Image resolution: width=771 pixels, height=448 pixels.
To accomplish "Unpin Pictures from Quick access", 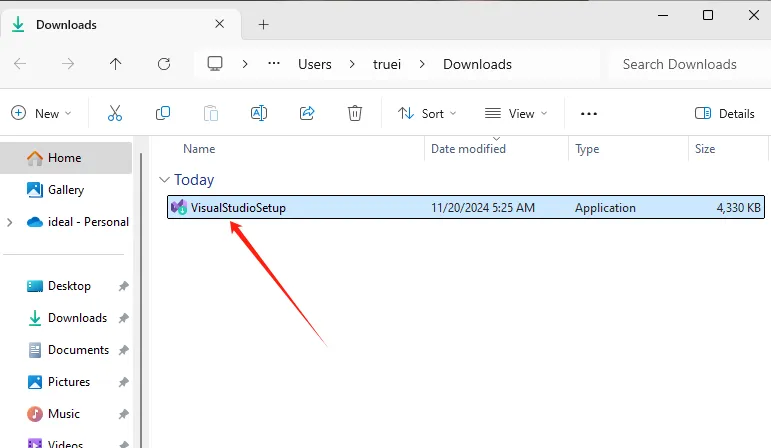I will click(123, 382).
